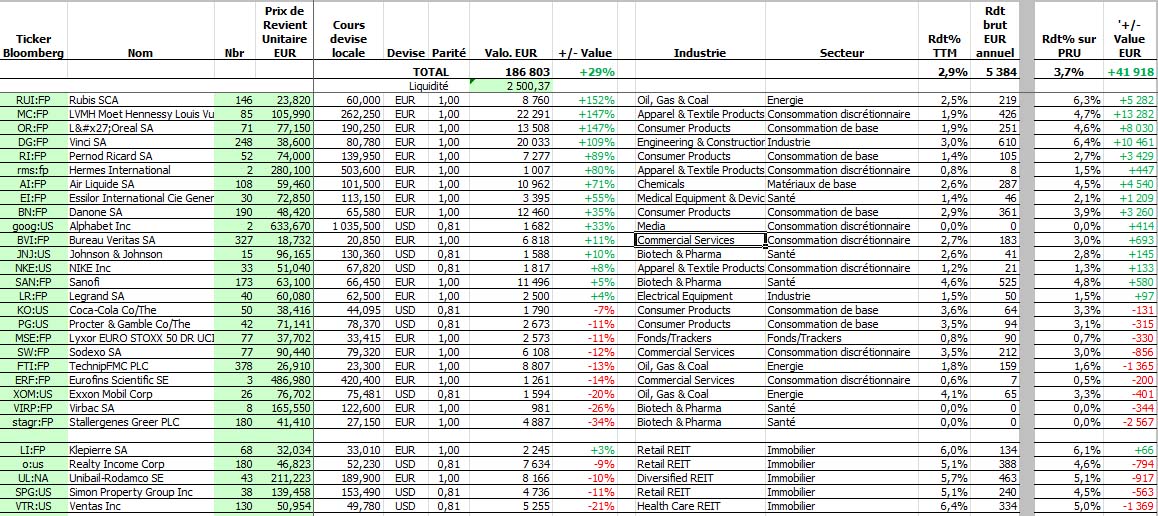Screen dimensions: 1158x516
Task: Click the liquidity value 2 500,37 cell
Action: point(510,86)
